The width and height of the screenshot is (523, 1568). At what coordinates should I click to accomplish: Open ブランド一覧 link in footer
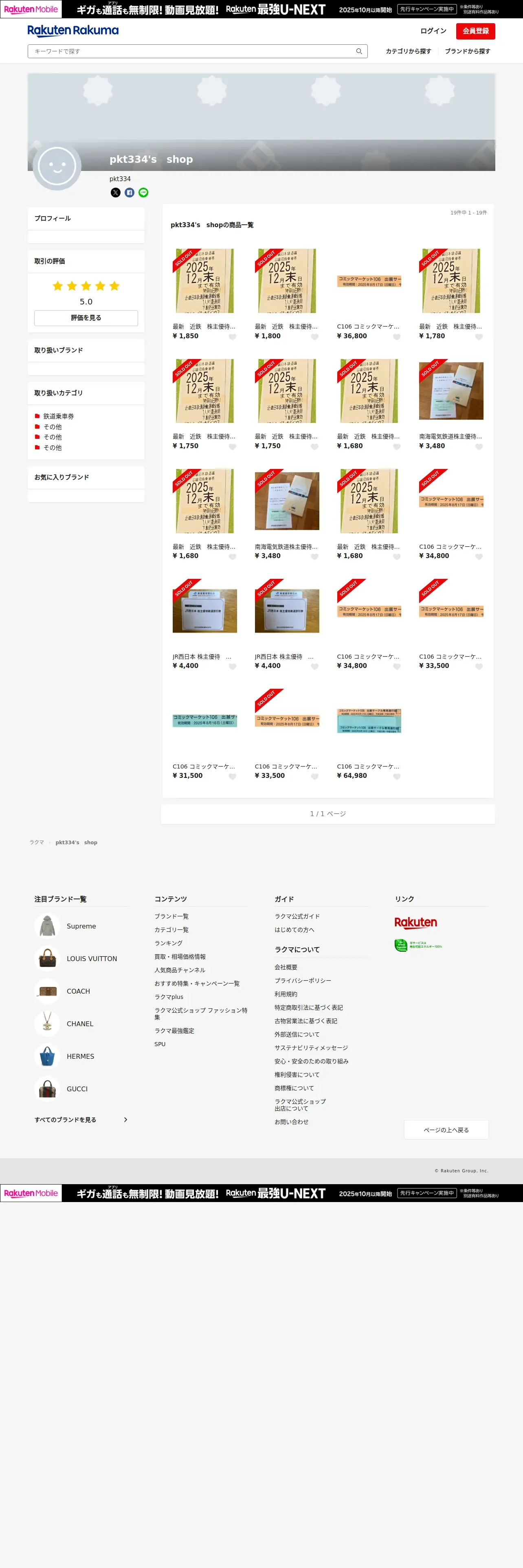(172, 916)
